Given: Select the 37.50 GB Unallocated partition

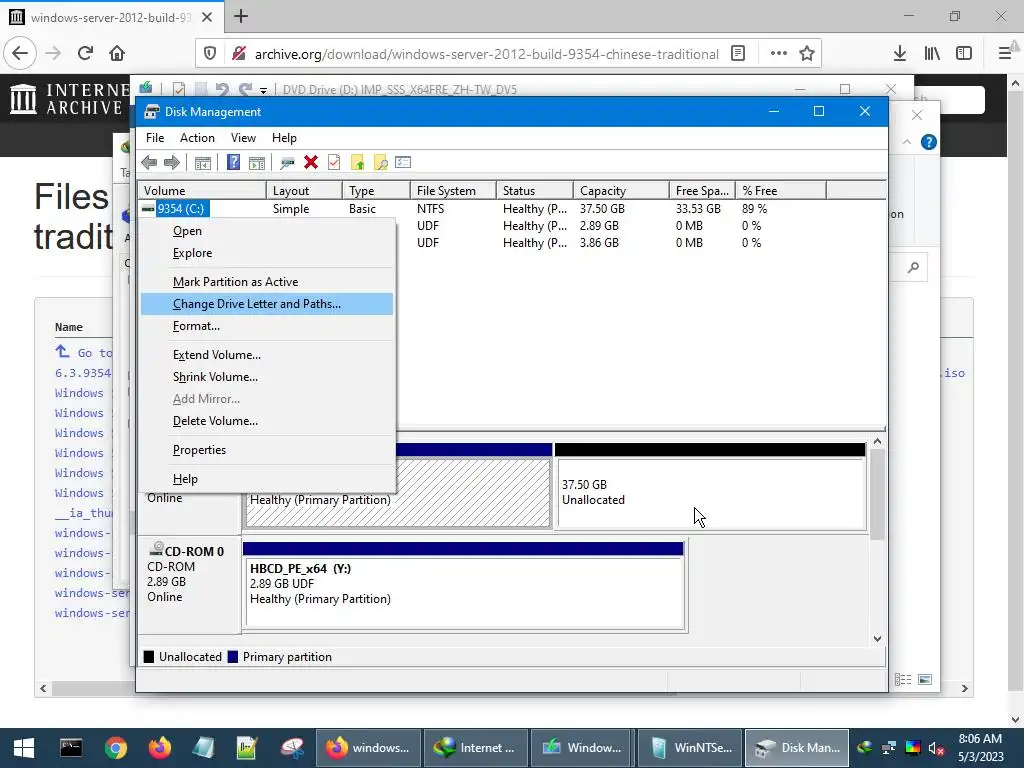Looking at the screenshot, I should [x=711, y=493].
